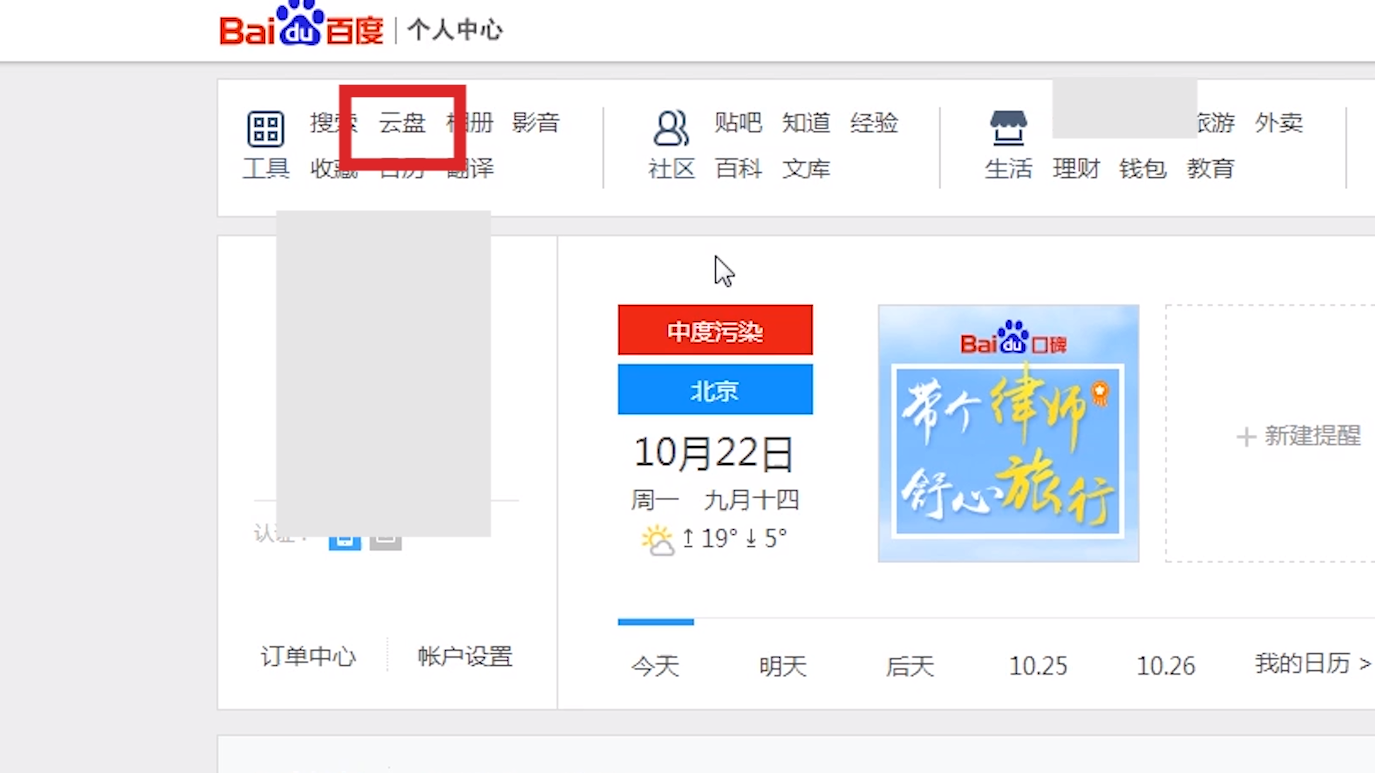The height and width of the screenshot is (773, 1375).
Task: Click the temperature 19° 5° text
Action: click(x=734, y=539)
